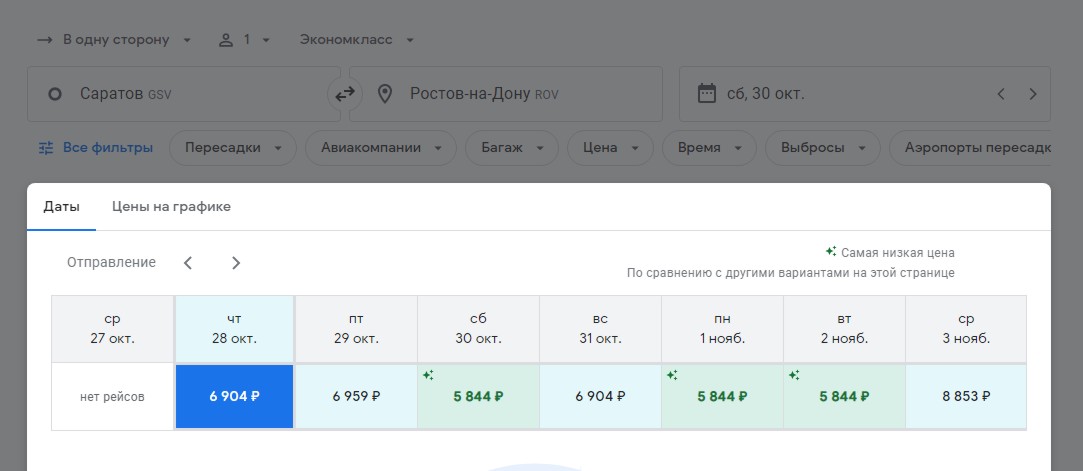Choose the 8 853 ₽ fare on 3 нояб.

tap(965, 396)
